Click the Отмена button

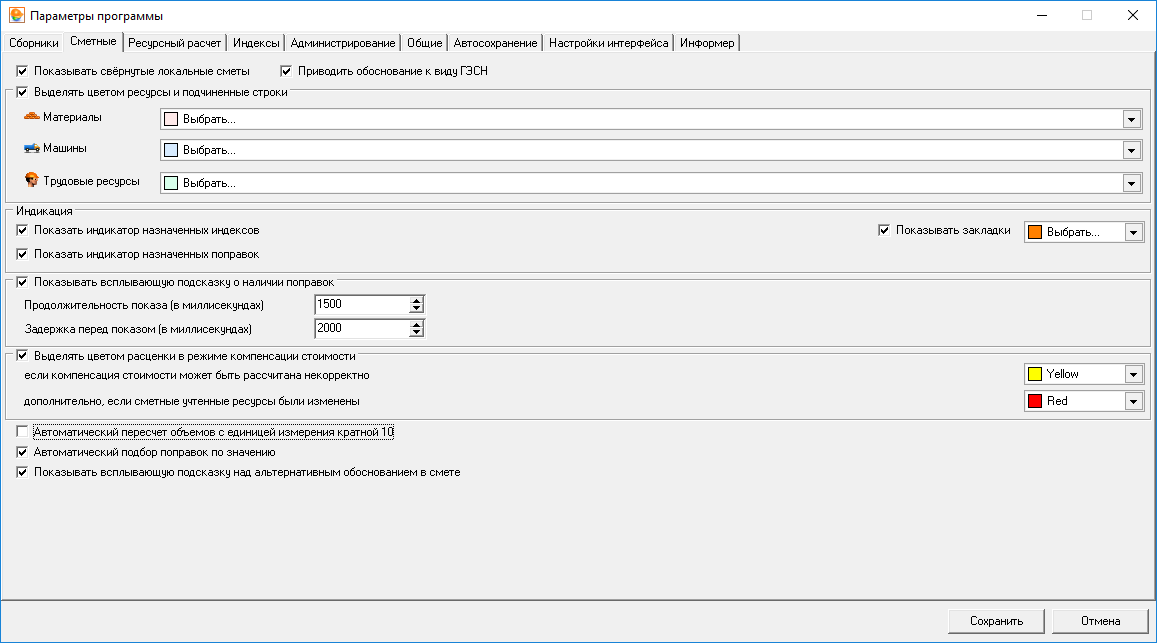pyautogui.click(x=1100, y=621)
